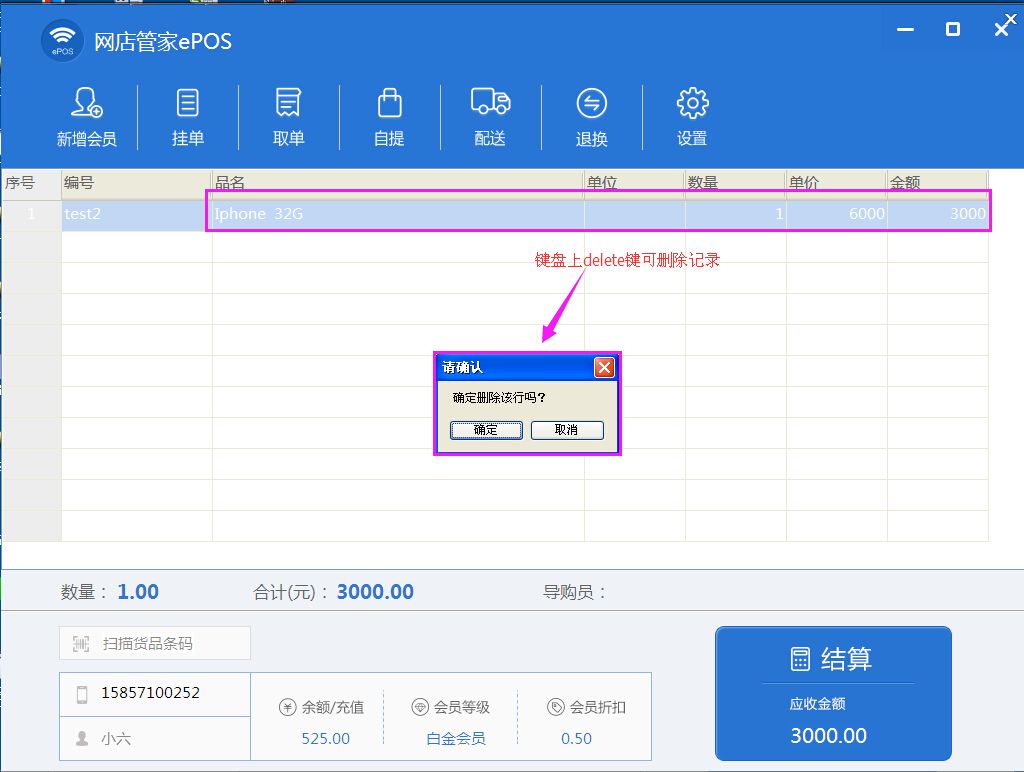
Task: Click the 品名 column header
Action: 397,183
